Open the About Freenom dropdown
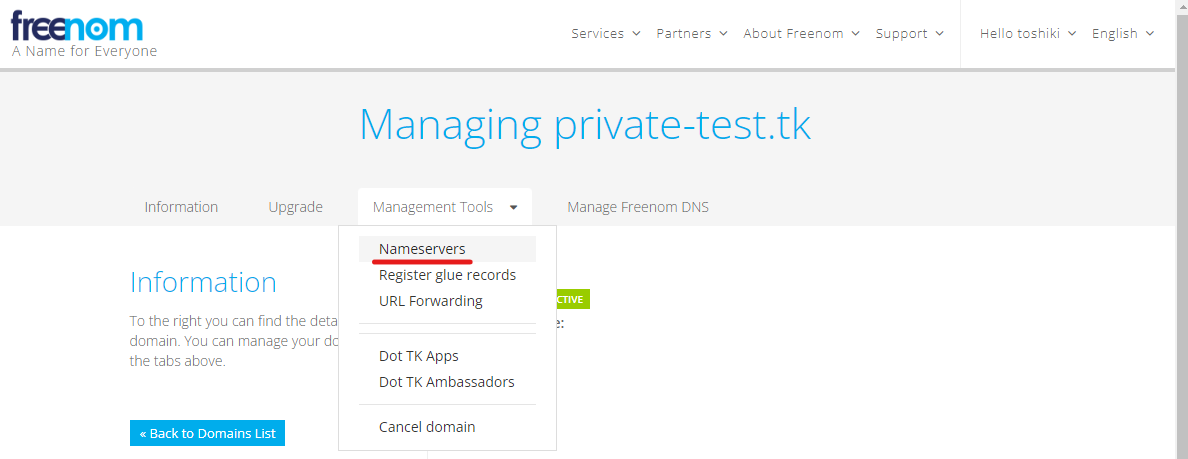The height and width of the screenshot is (459, 1188). [801, 33]
